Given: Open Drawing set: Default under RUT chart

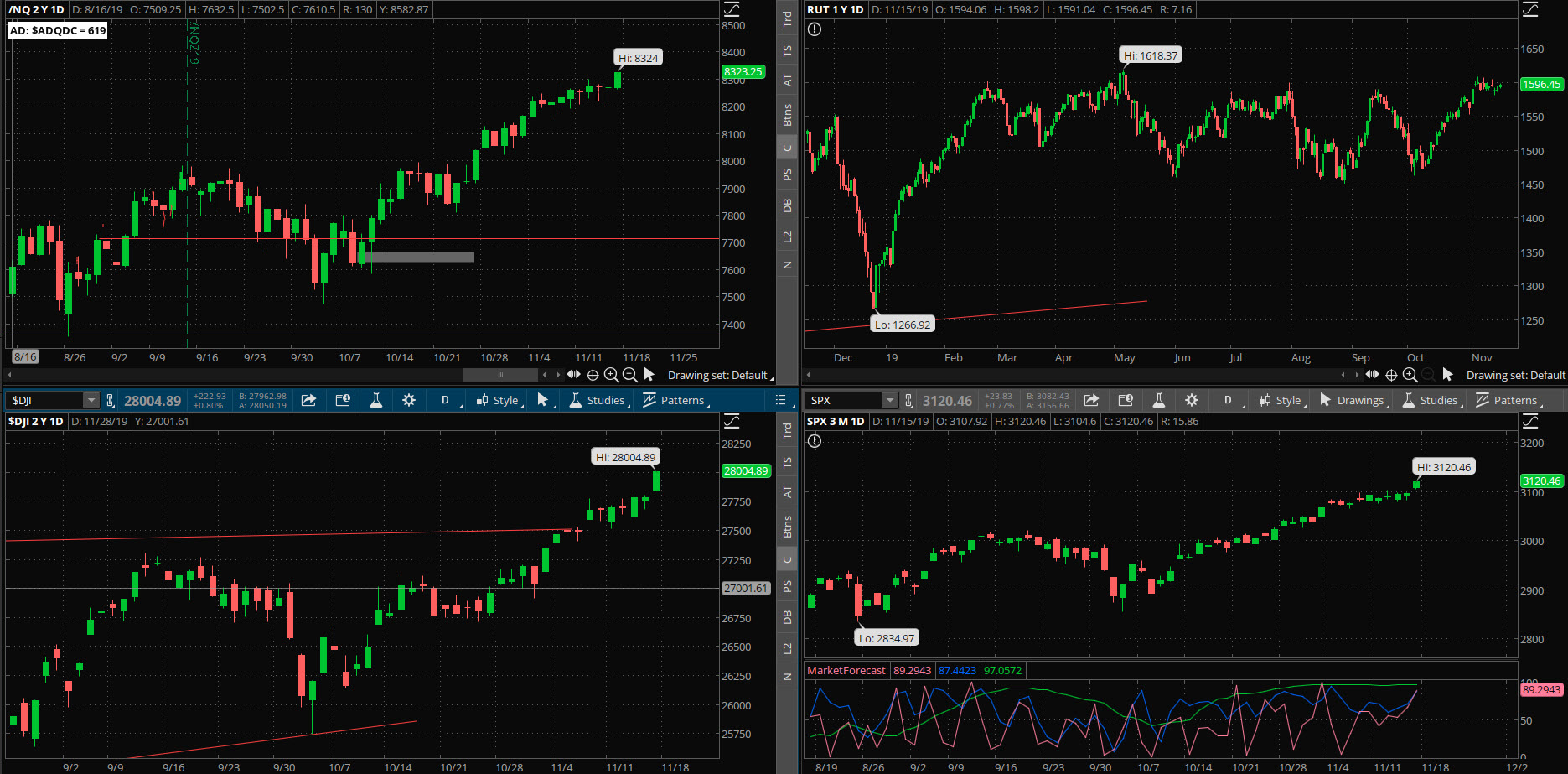Looking at the screenshot, I should (x=1516, y=375).
